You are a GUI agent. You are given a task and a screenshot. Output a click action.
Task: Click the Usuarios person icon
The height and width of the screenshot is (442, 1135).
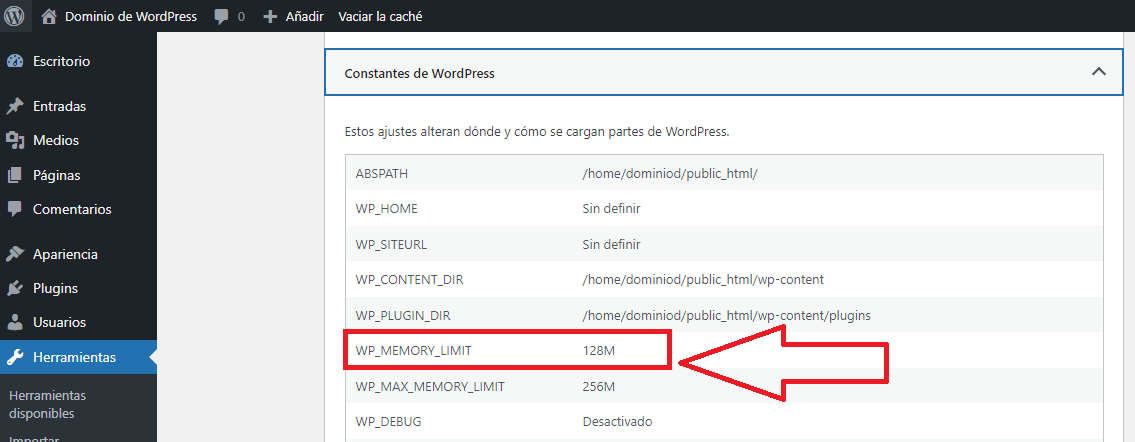pyautogui.click(x=14, y=322)
